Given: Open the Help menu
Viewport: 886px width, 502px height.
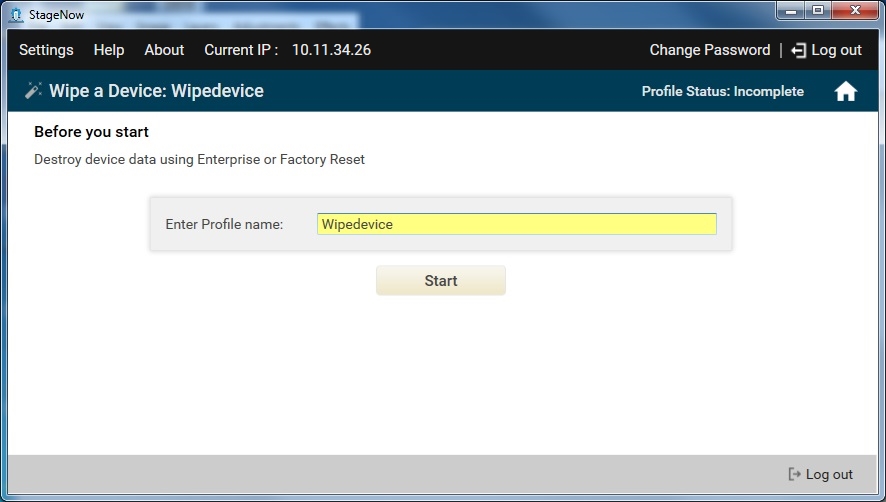Looking at the screenshot, I should (x=109, y=50).
